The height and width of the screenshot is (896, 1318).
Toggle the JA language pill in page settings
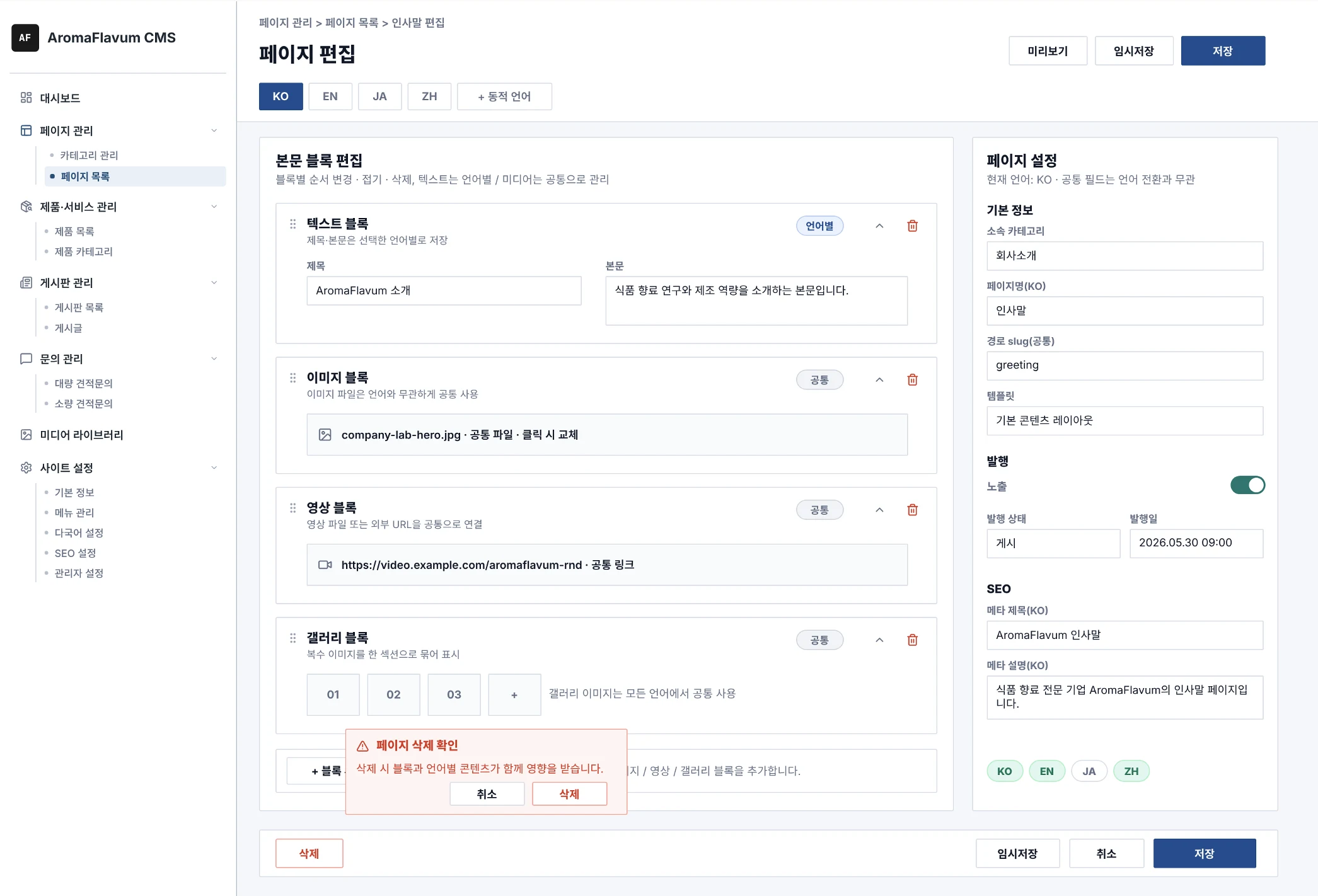[x=1089, y=771]
